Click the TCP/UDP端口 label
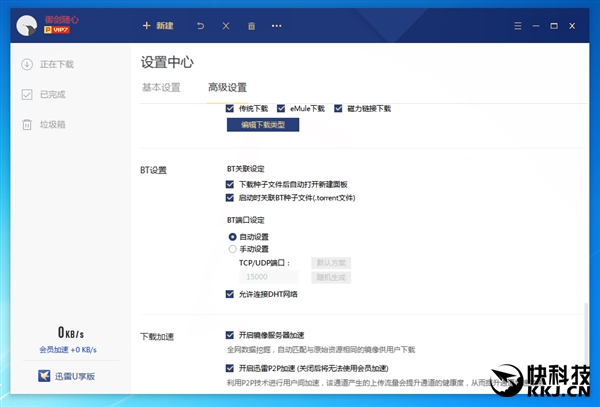The image size is (600, 407). point(264,263)
